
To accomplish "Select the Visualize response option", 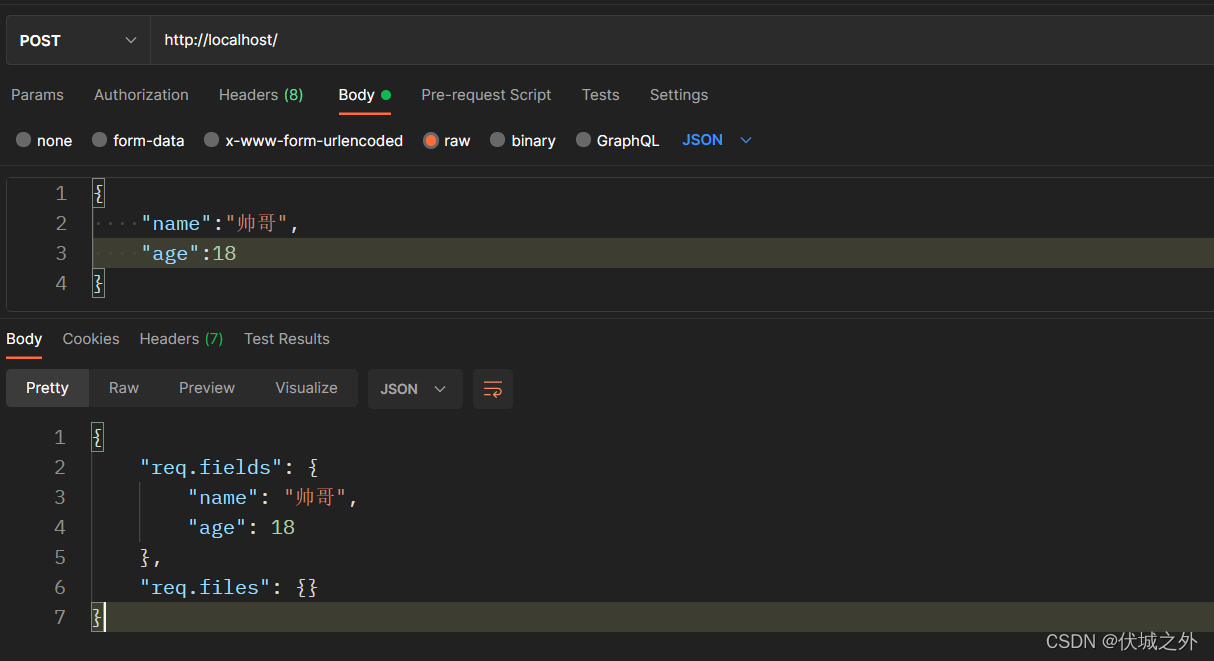I will pos(306,388).
